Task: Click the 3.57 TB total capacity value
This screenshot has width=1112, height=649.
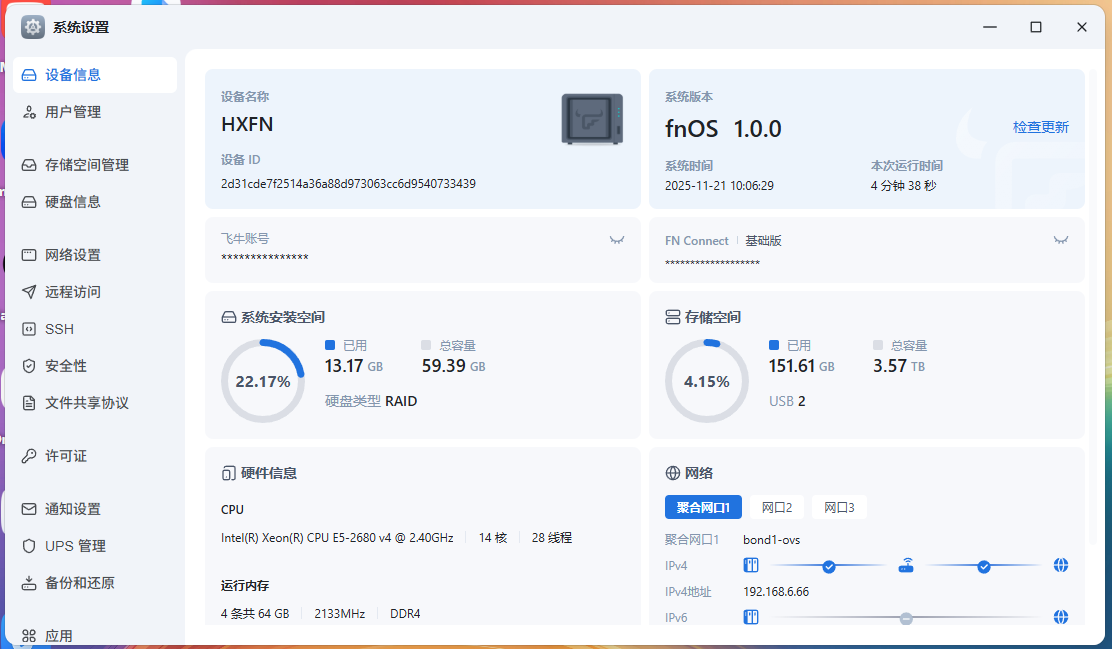Action: tap(899, 366)
